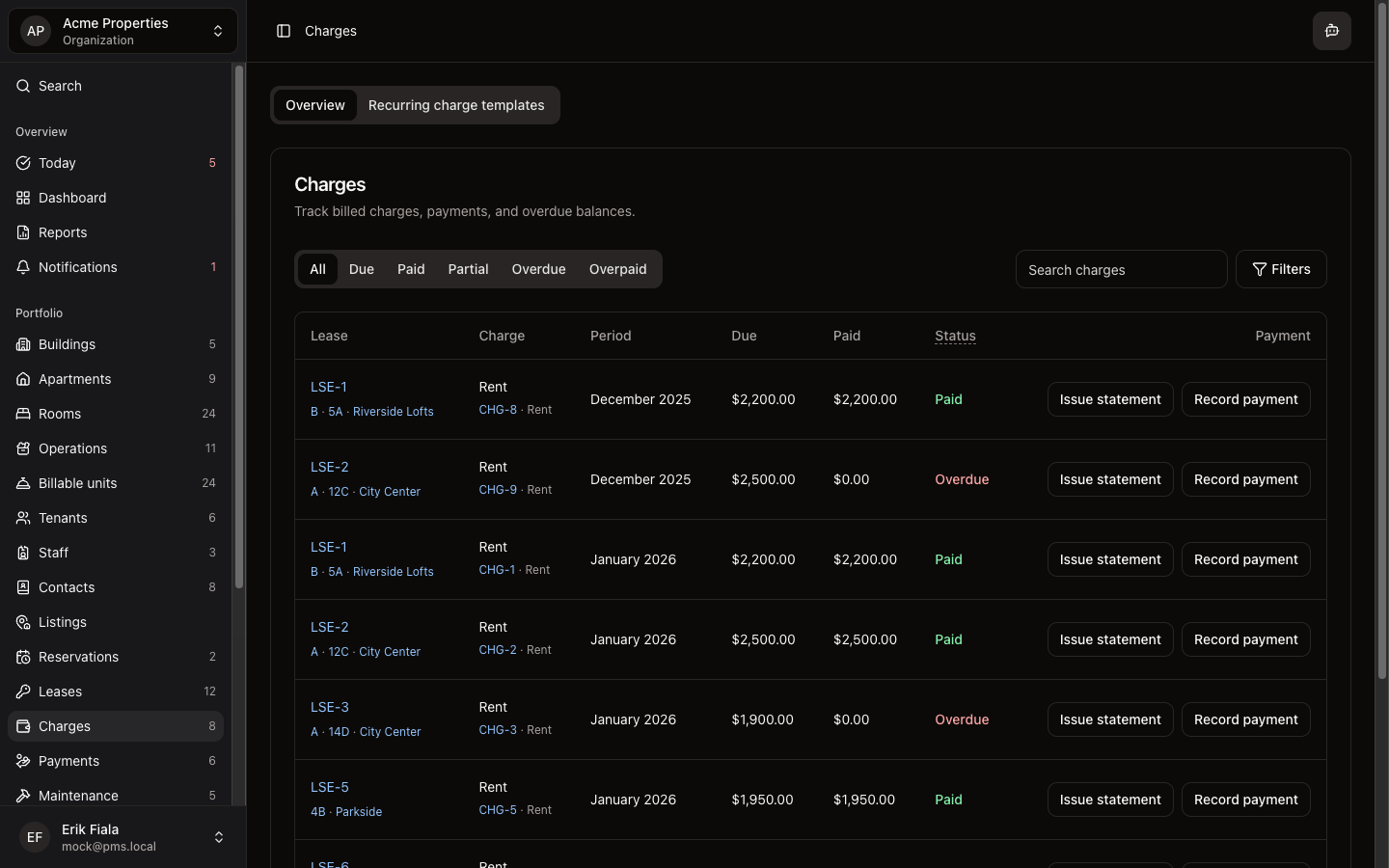Open the Acme Properties organization switcher
The width and height of the screenshot is (1389, 868).
(122, 30)
